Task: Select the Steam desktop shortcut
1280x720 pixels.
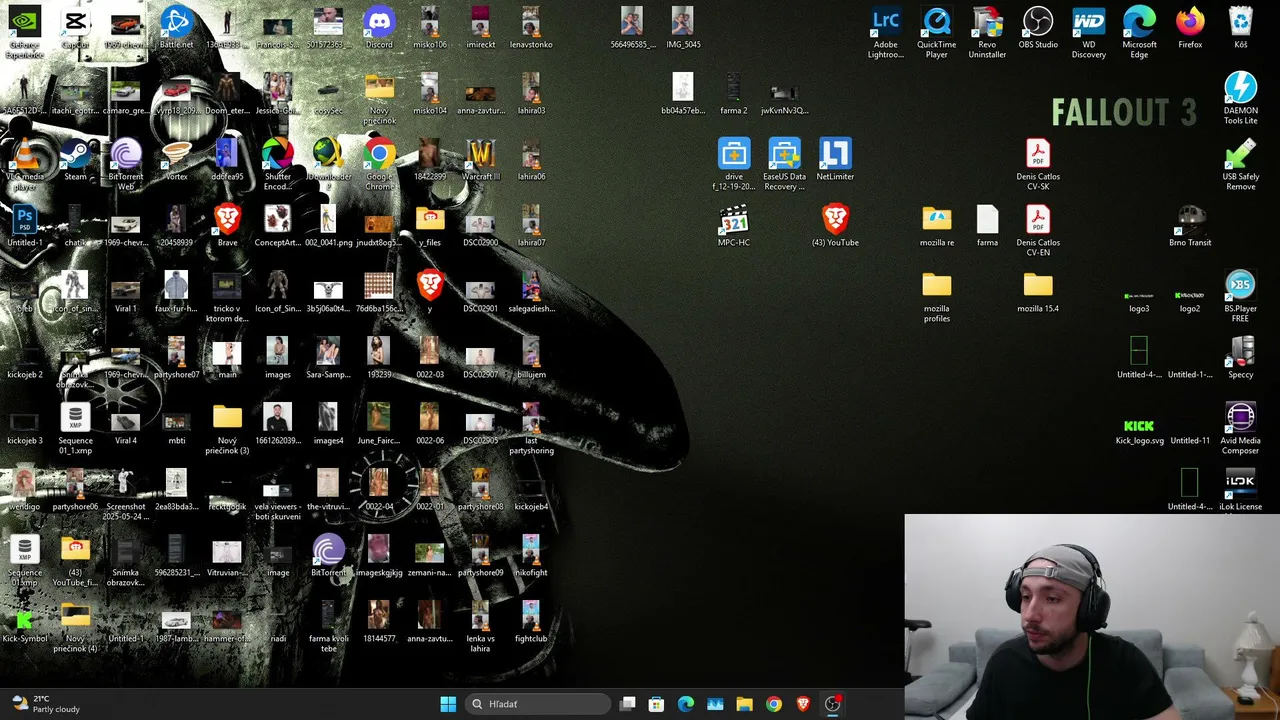Action: point(75,160)
